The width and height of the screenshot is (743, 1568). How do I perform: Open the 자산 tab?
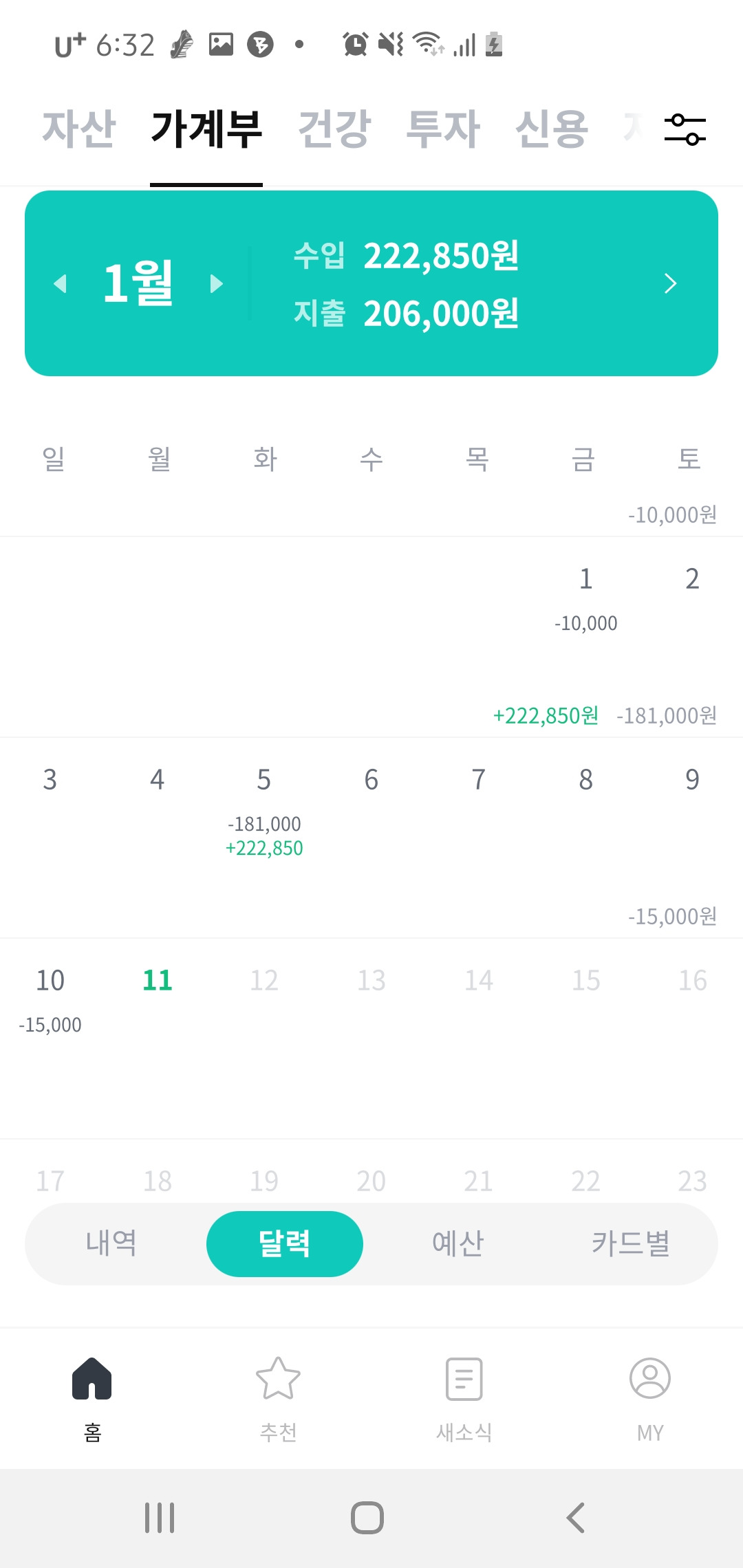click(79, 129)
